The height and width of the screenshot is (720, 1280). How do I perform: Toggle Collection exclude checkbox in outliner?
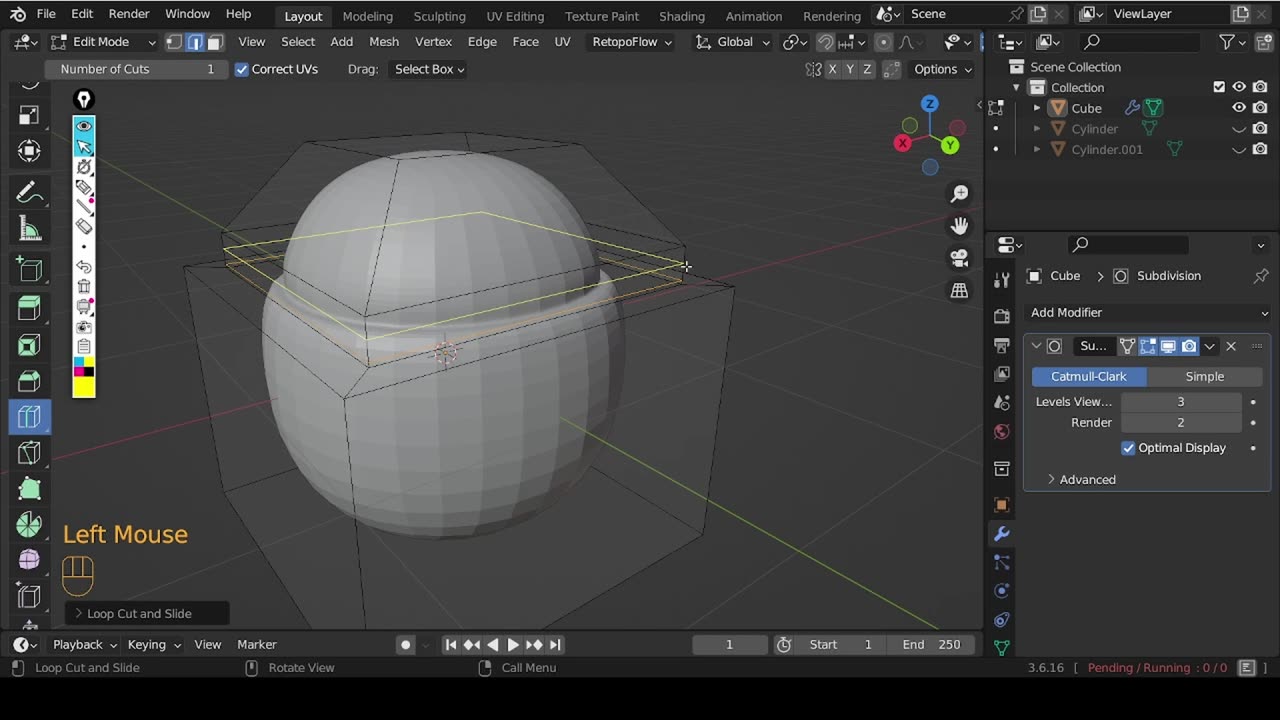(1219, 87)
